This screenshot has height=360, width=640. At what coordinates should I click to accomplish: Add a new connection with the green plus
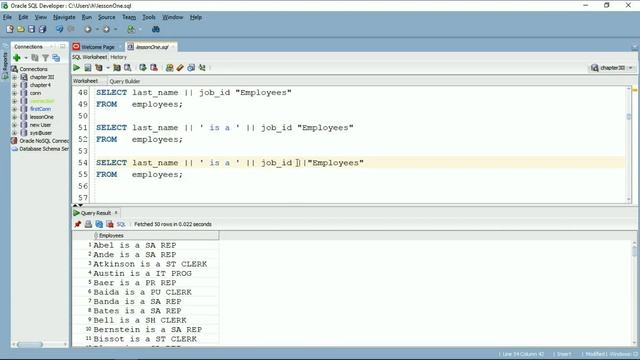tap(17, 58)
